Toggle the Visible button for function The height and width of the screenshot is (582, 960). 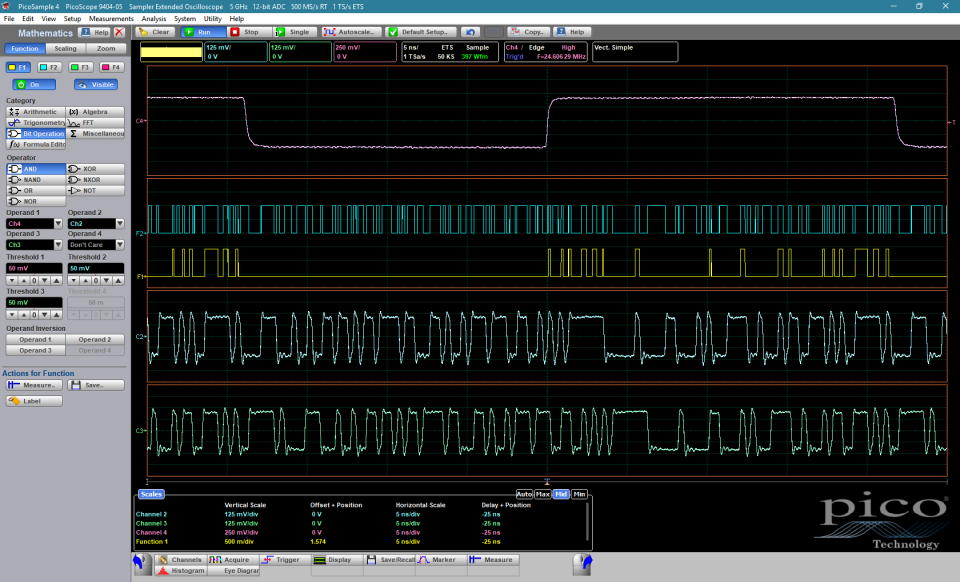[x=96, y=85]
